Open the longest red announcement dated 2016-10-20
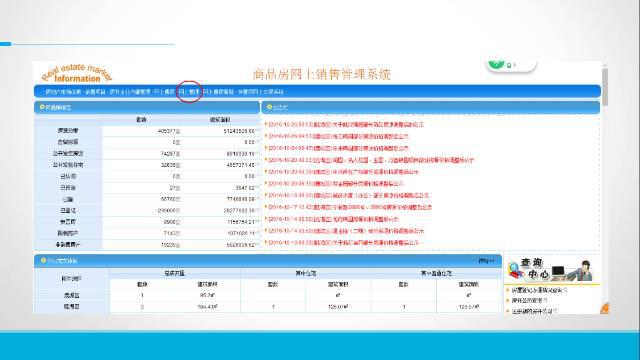The image size is (640, 360). pos(371,160)
